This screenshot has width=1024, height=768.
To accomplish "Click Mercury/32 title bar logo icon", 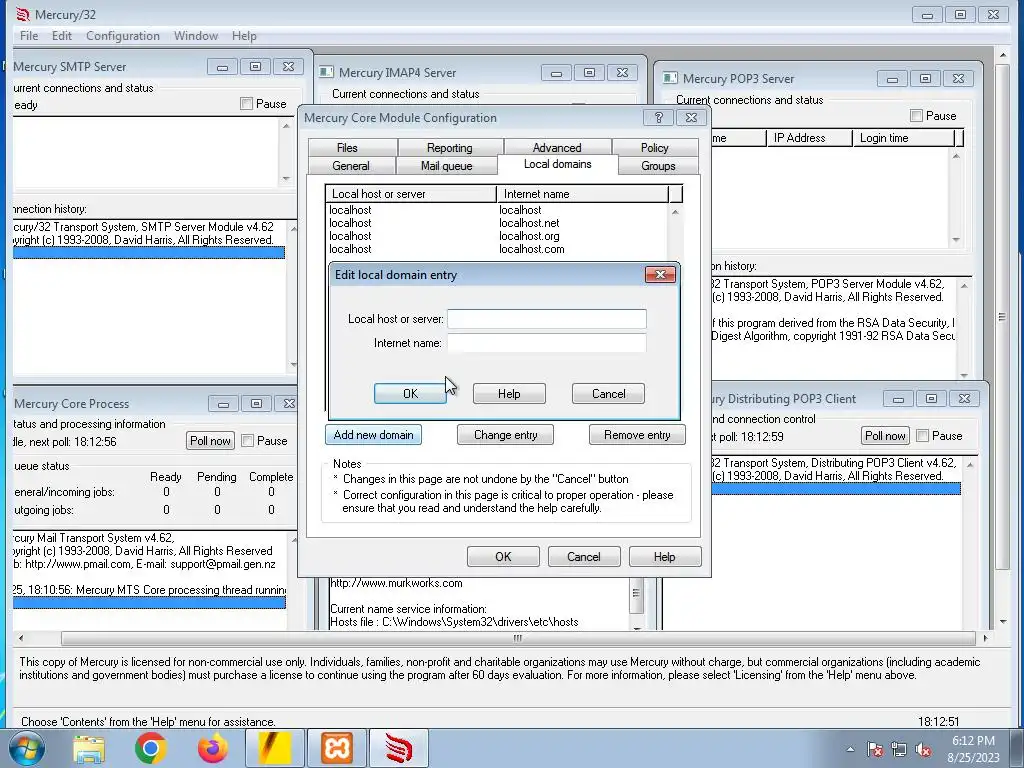I will [x=22, y=14].
